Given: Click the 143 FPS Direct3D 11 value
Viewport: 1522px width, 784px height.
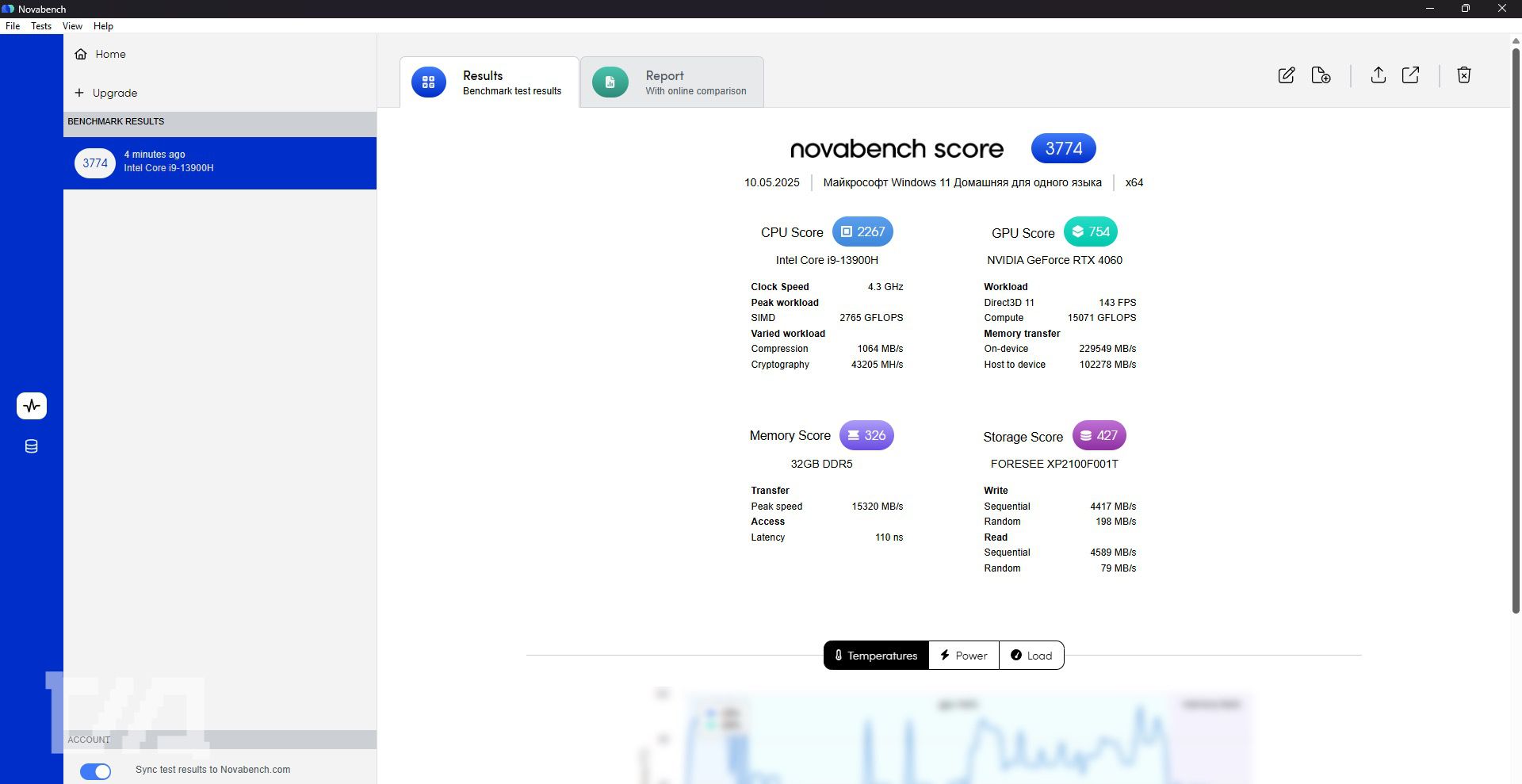Looking at the screenshot, I should coord(1117,303).
